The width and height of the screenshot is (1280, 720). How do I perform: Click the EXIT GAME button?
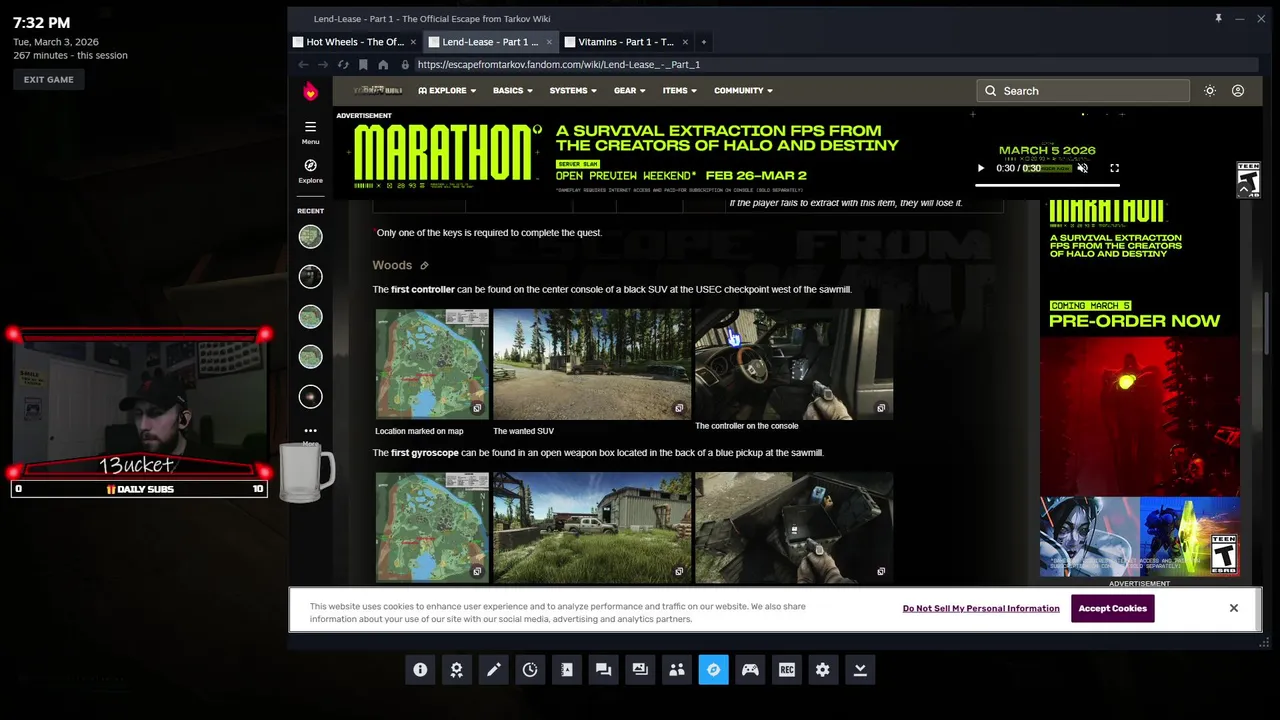coord(49,79)
